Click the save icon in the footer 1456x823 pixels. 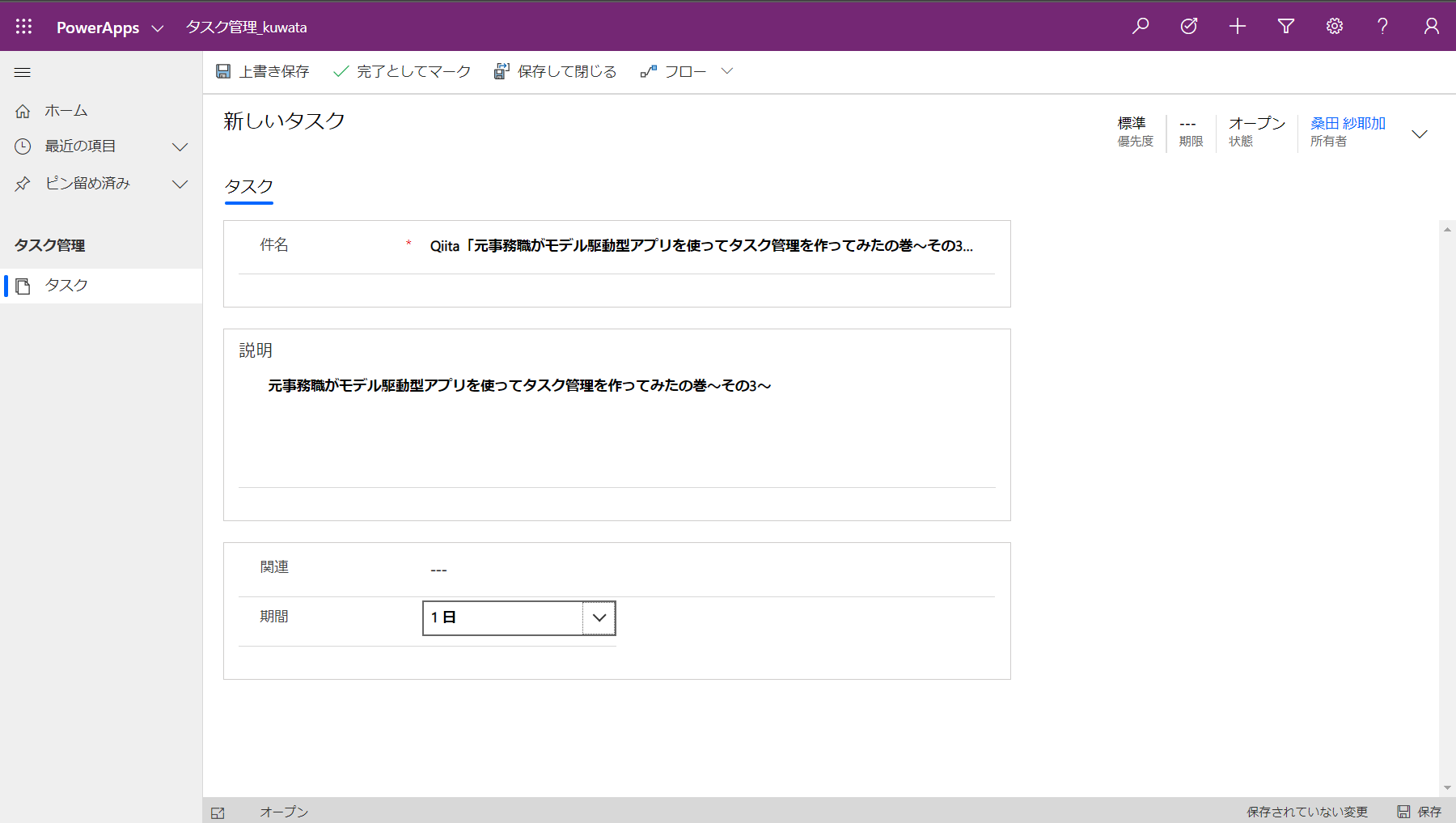tap(1404, 812)
